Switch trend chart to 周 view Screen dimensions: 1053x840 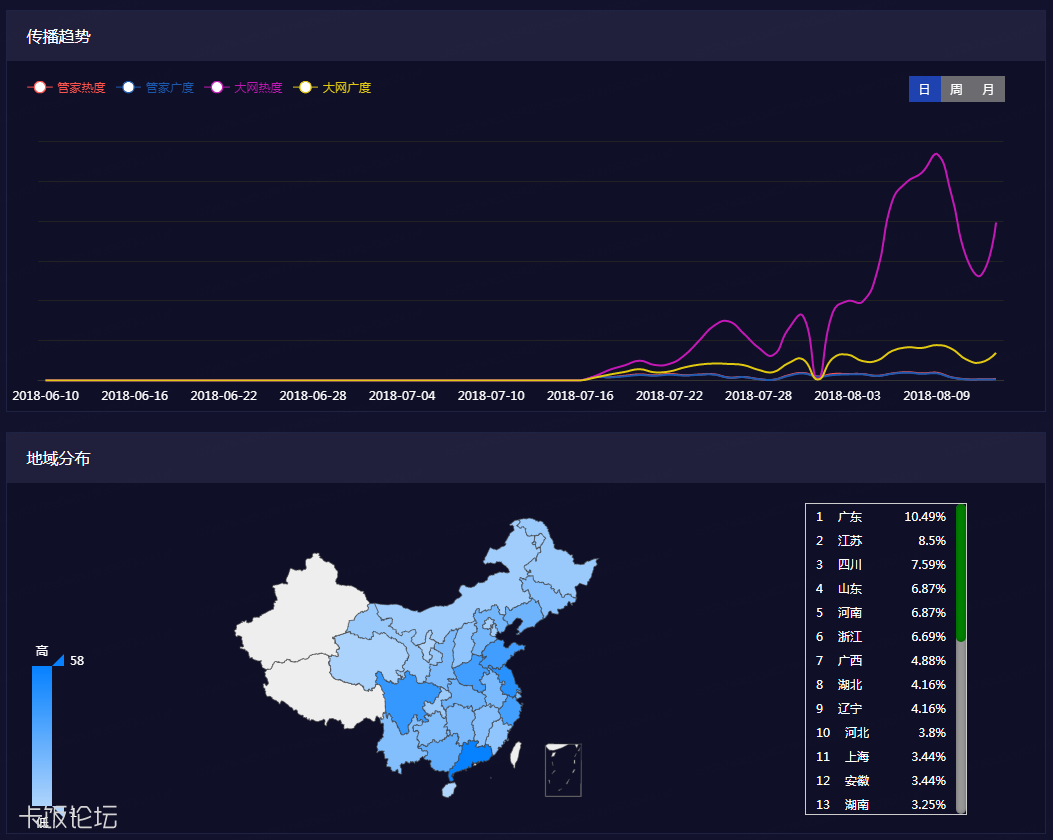(x=956, y=89)
